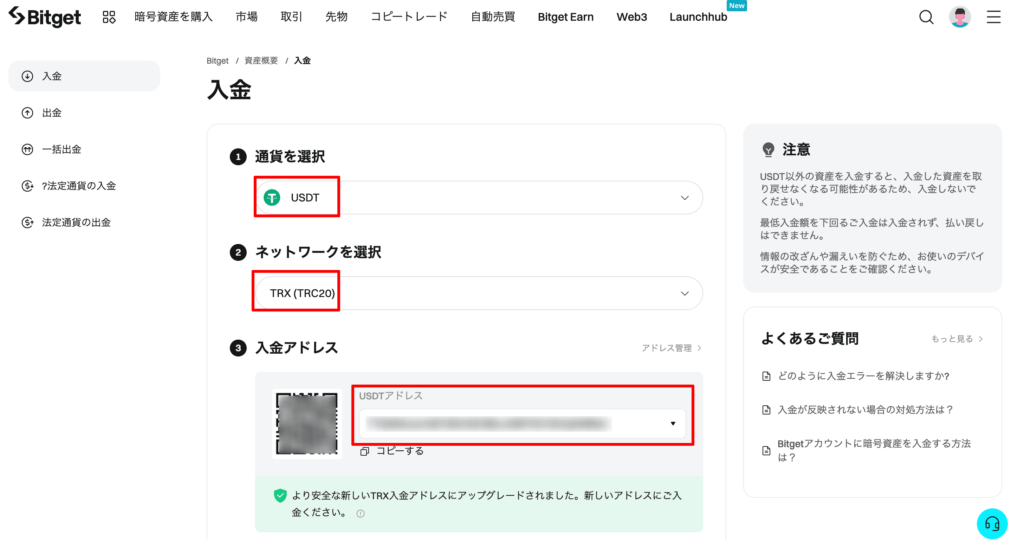The image size is (1024, 540).
Task: Click the deposit icon beside 入金
Action: point(27,76)
